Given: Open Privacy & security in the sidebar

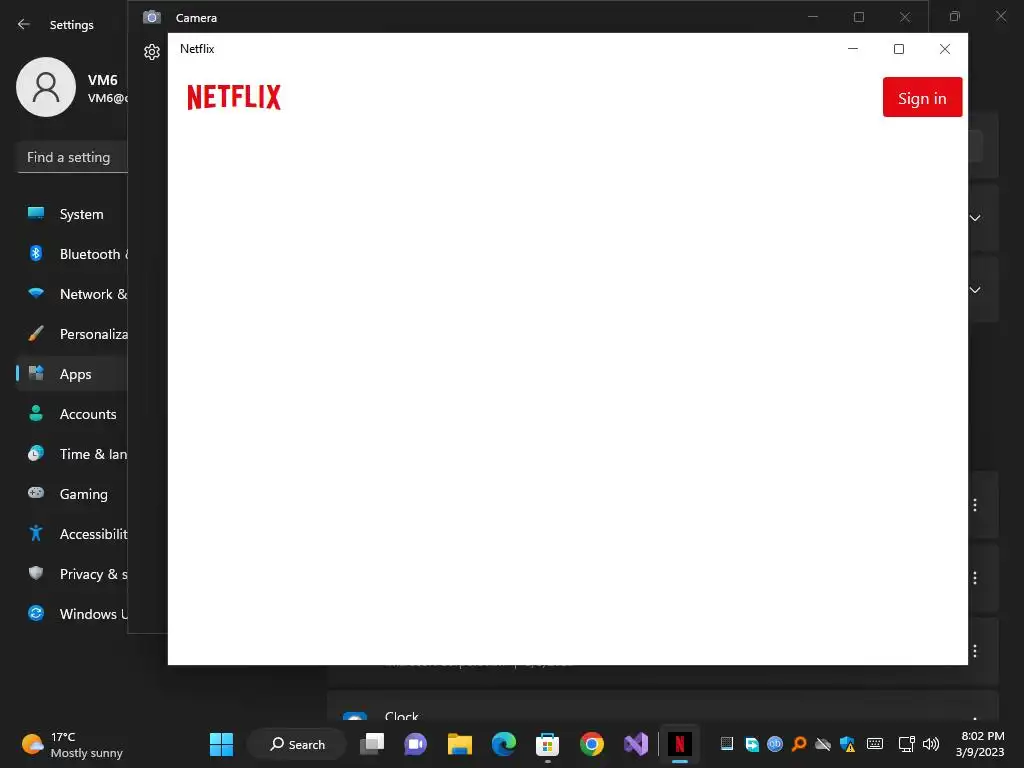Looking at the screenshot, I should click(72, 574).
